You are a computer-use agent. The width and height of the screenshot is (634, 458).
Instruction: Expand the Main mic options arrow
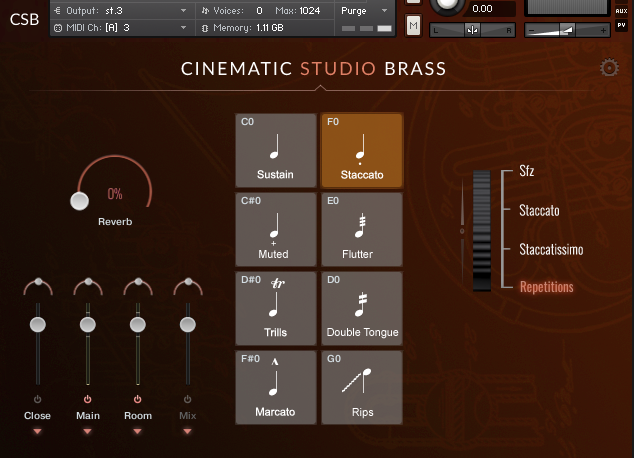tap(87, 431)
